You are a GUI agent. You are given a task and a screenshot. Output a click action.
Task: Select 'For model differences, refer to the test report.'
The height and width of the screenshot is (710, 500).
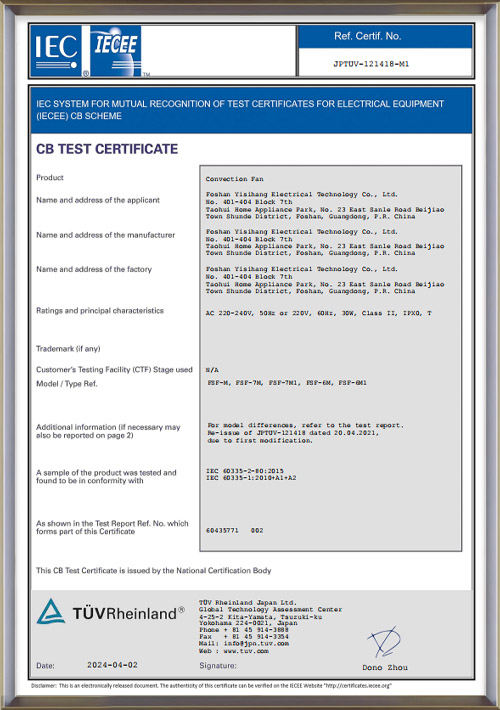[x=305, y=425]
